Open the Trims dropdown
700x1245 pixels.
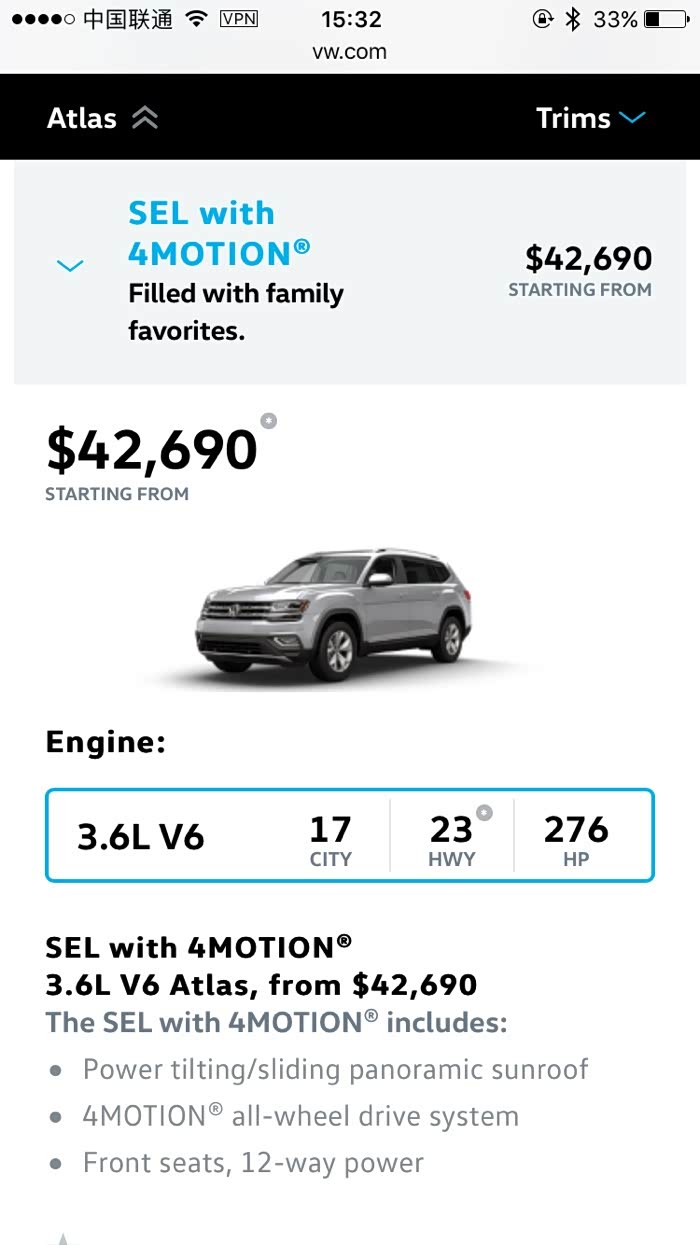pos(590,118)
